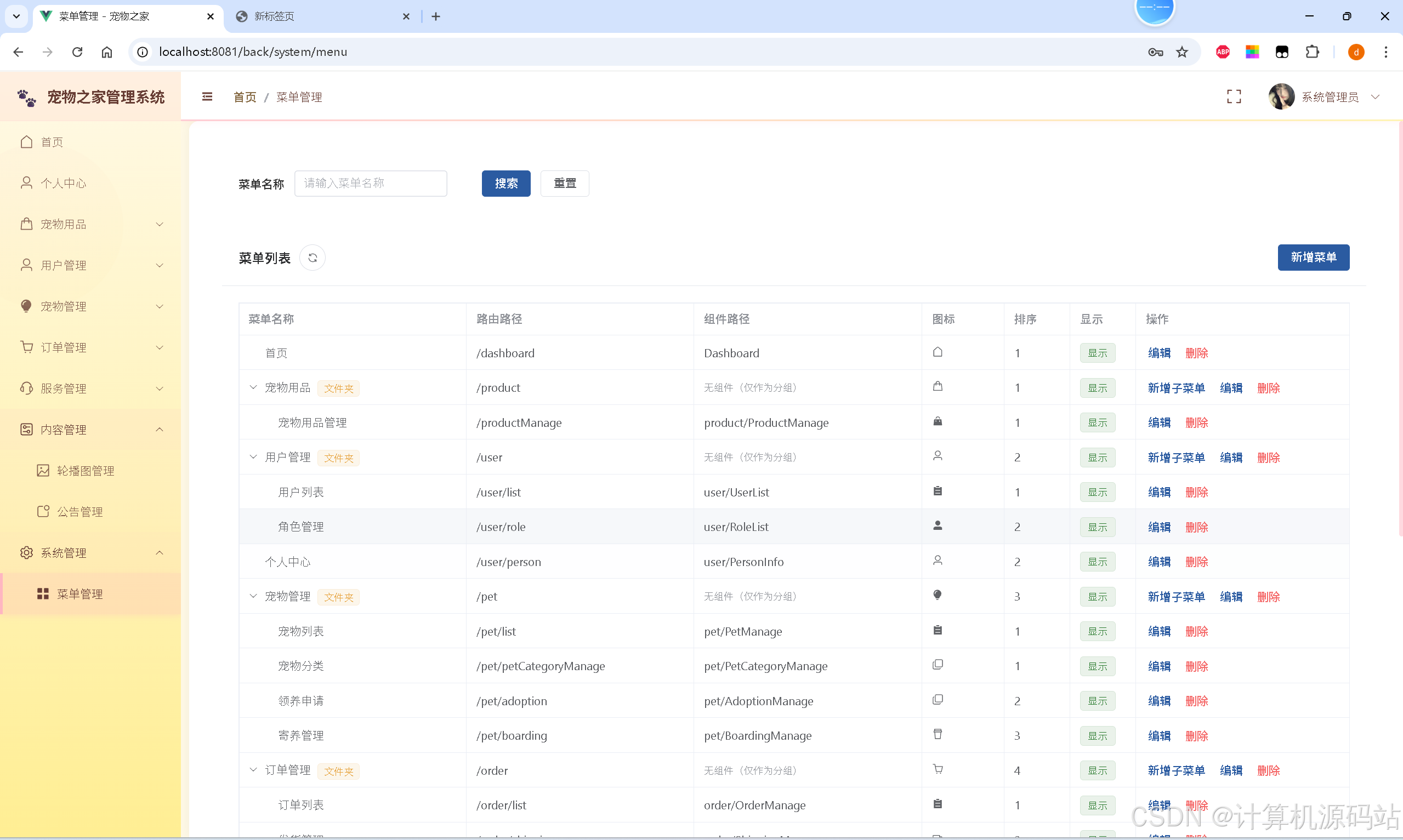Screen dimensions: 1403x840
Task: Click the cart icon in 订单管理 table row
Action: [x=938, y=769]
